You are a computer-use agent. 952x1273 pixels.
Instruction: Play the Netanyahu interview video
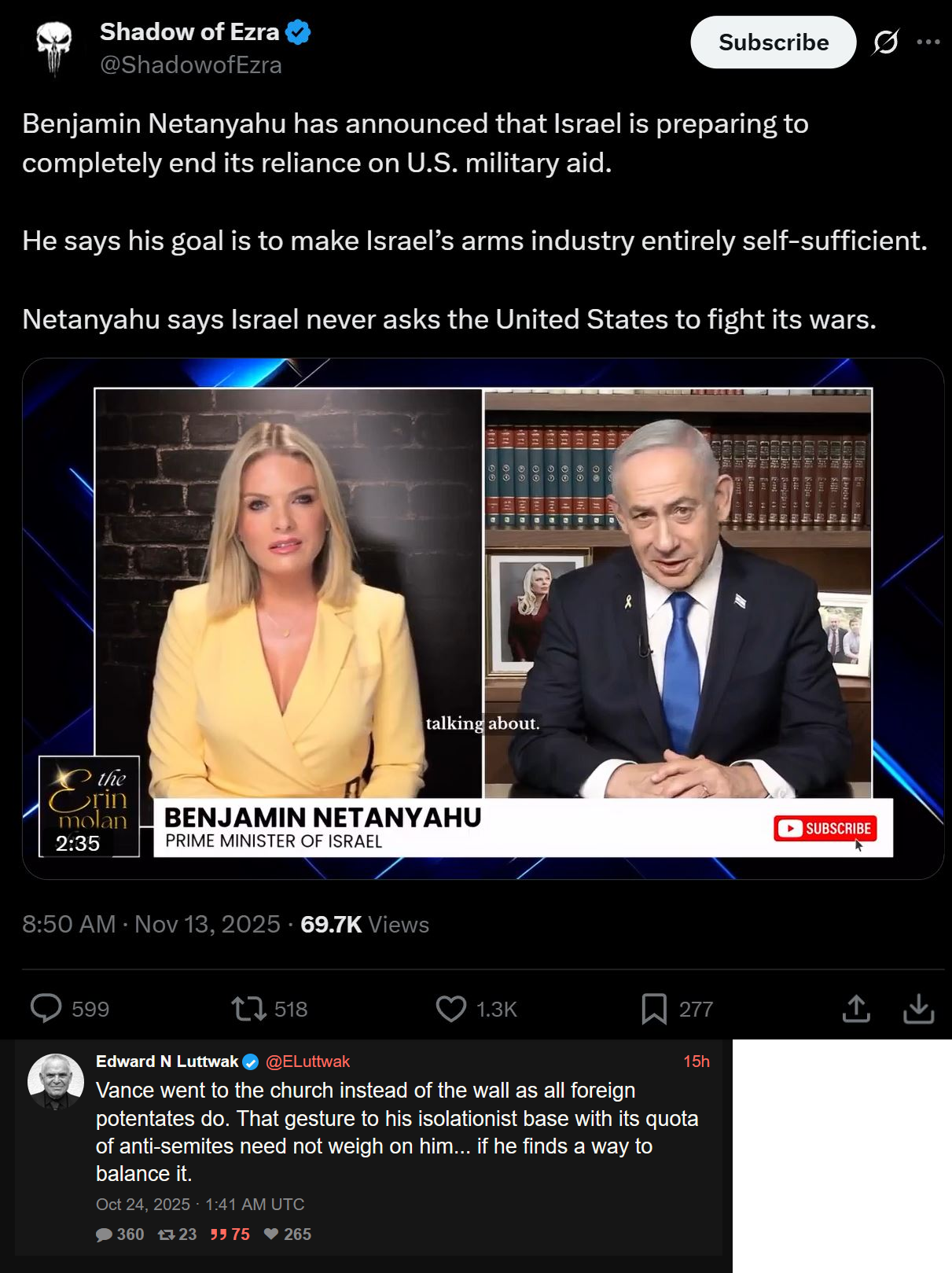[483, 618]
